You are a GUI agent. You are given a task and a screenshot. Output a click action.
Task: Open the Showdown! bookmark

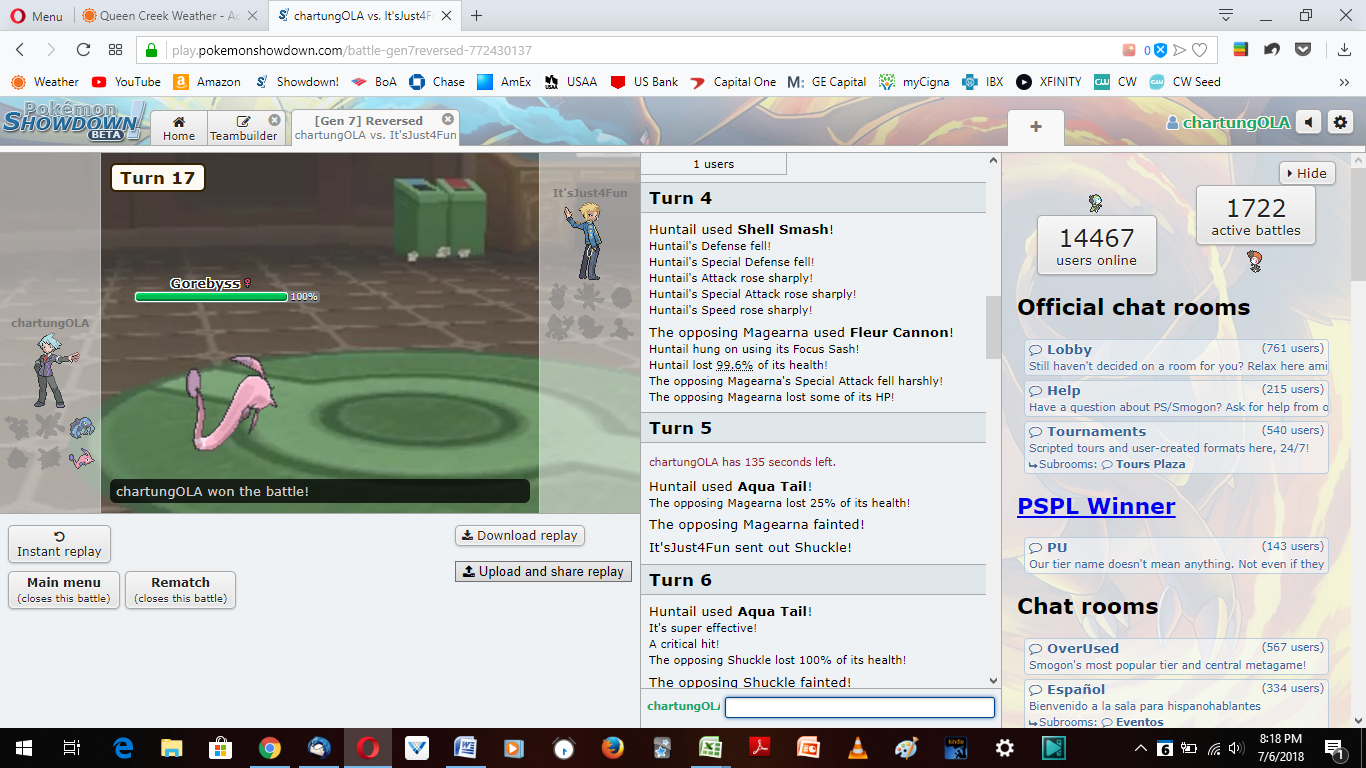pos(296,82)
